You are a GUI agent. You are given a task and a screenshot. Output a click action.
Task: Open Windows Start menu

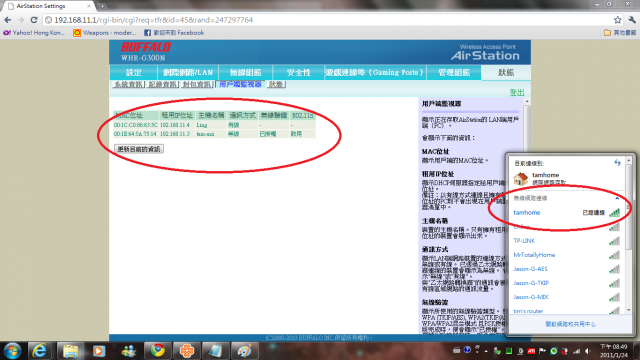click(x=12, y=351)
